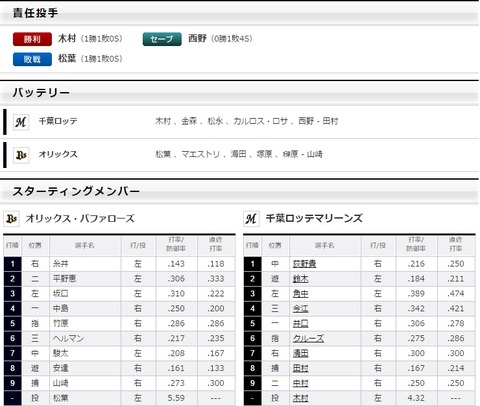Open player link 中村
The height and width of the screenshot is (406, 480).
[300, 383]
